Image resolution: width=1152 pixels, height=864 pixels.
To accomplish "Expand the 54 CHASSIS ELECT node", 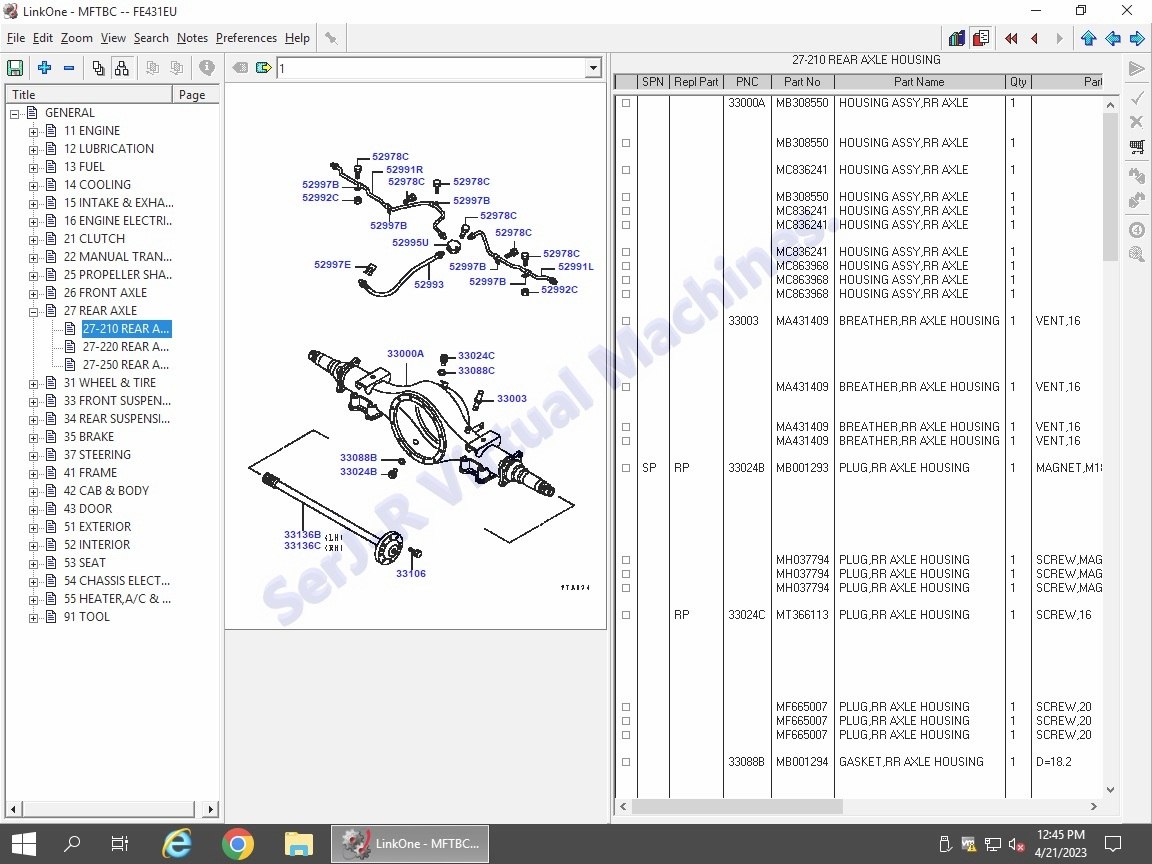I will coord(33,582).
